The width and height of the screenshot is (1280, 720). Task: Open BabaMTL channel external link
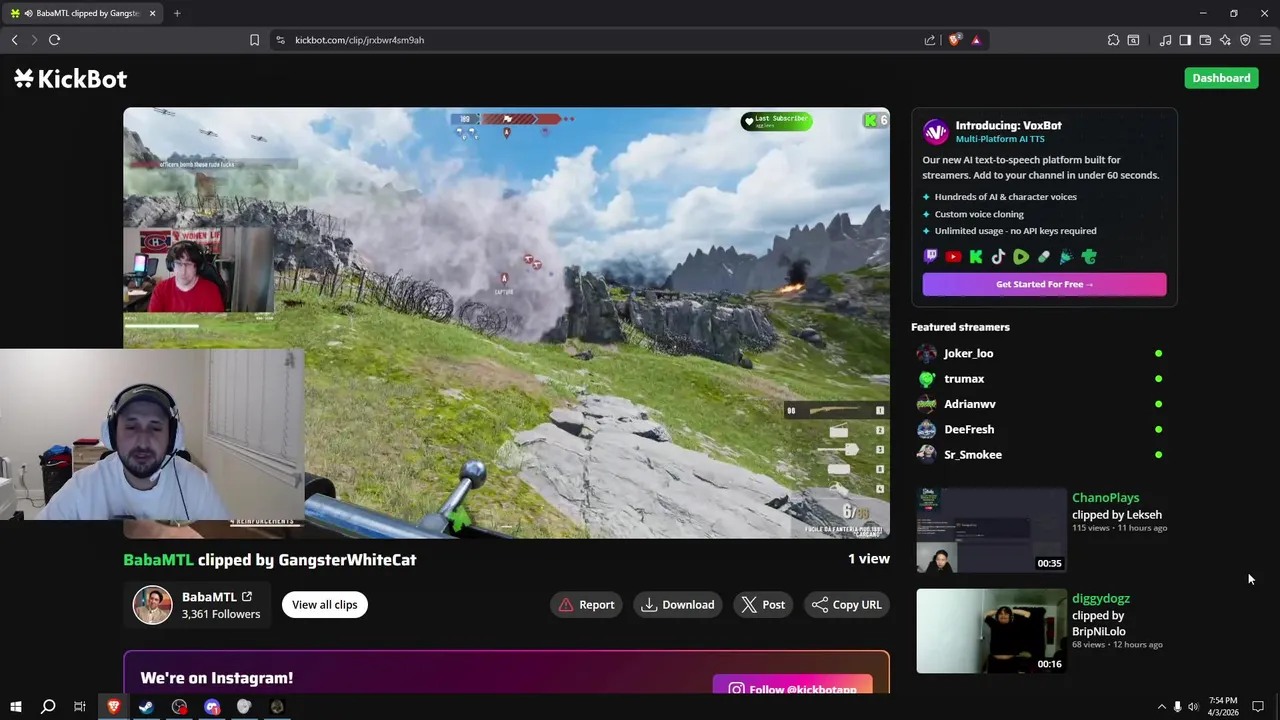[246, 597]
